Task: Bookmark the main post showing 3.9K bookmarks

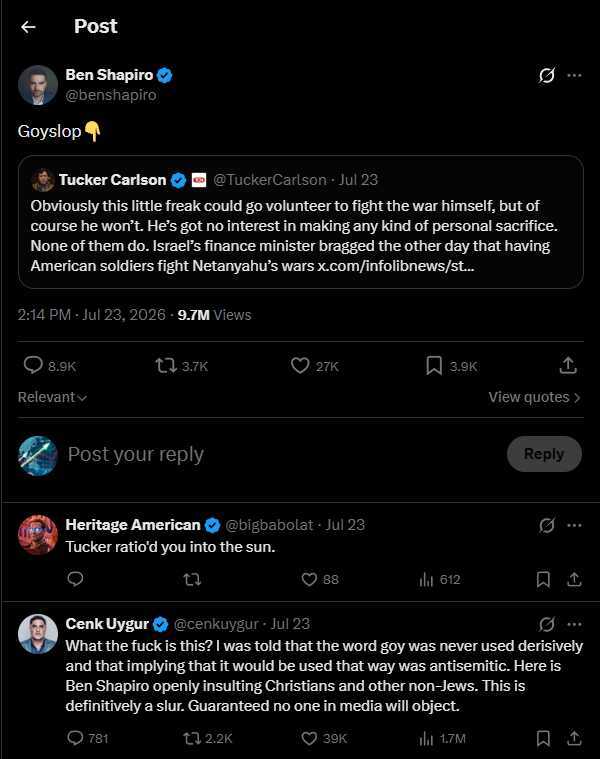Action: [434, 365]
